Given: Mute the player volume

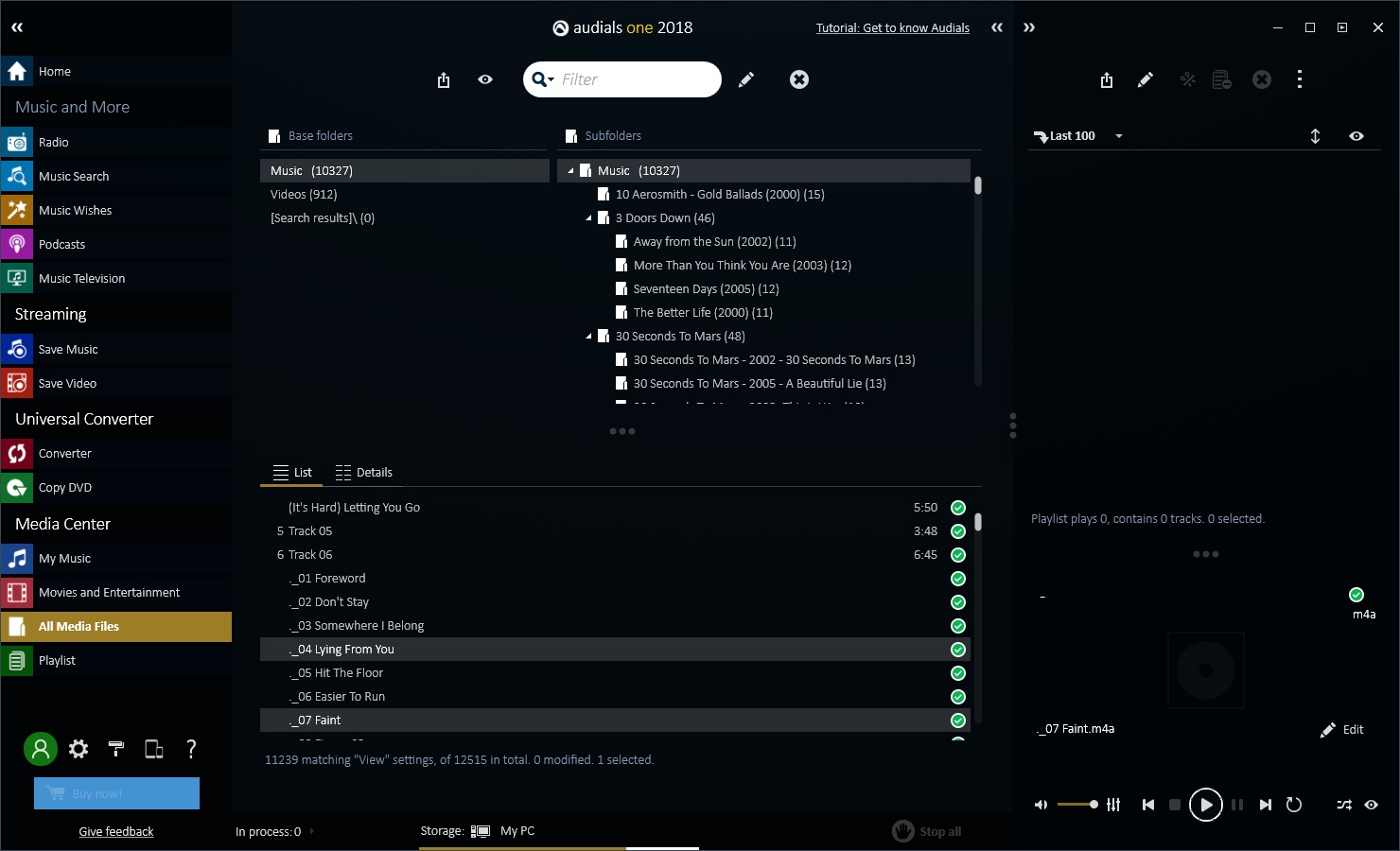Looking at the screenshot, I should coord(1041,805).
